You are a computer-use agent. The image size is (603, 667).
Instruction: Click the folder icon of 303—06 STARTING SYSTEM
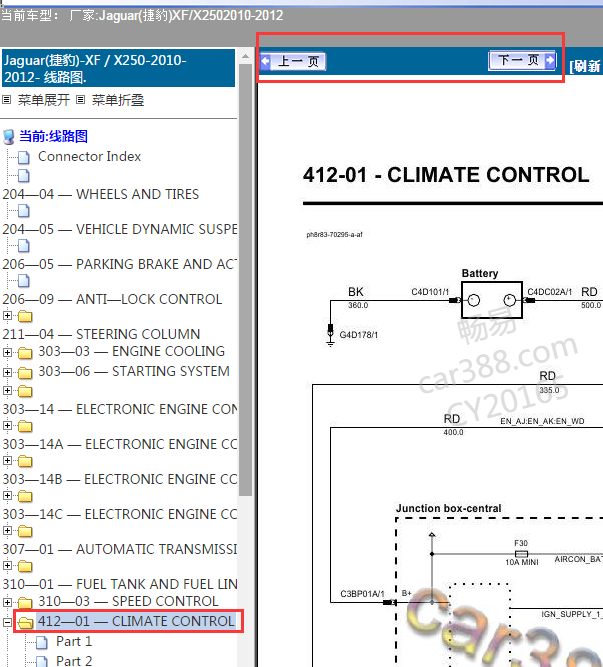point(25,373)
